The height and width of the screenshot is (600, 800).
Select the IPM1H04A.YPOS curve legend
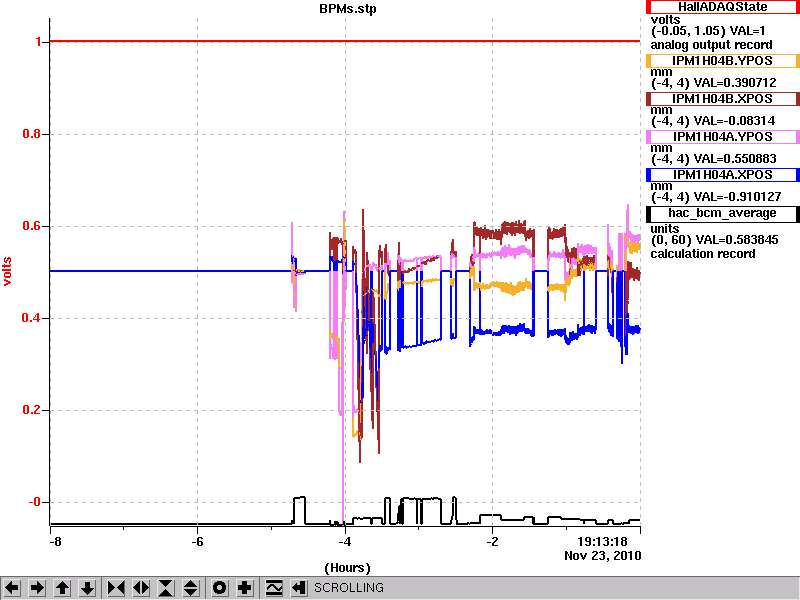click(722, 137)
